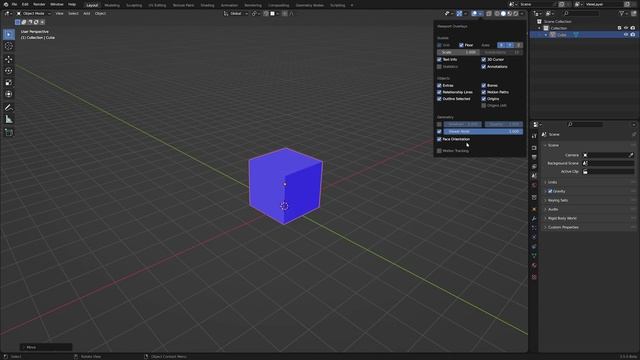Toggle the Origins checkbox
The image size is (640, 360).
pyautogui.click(x=484, y=99)
